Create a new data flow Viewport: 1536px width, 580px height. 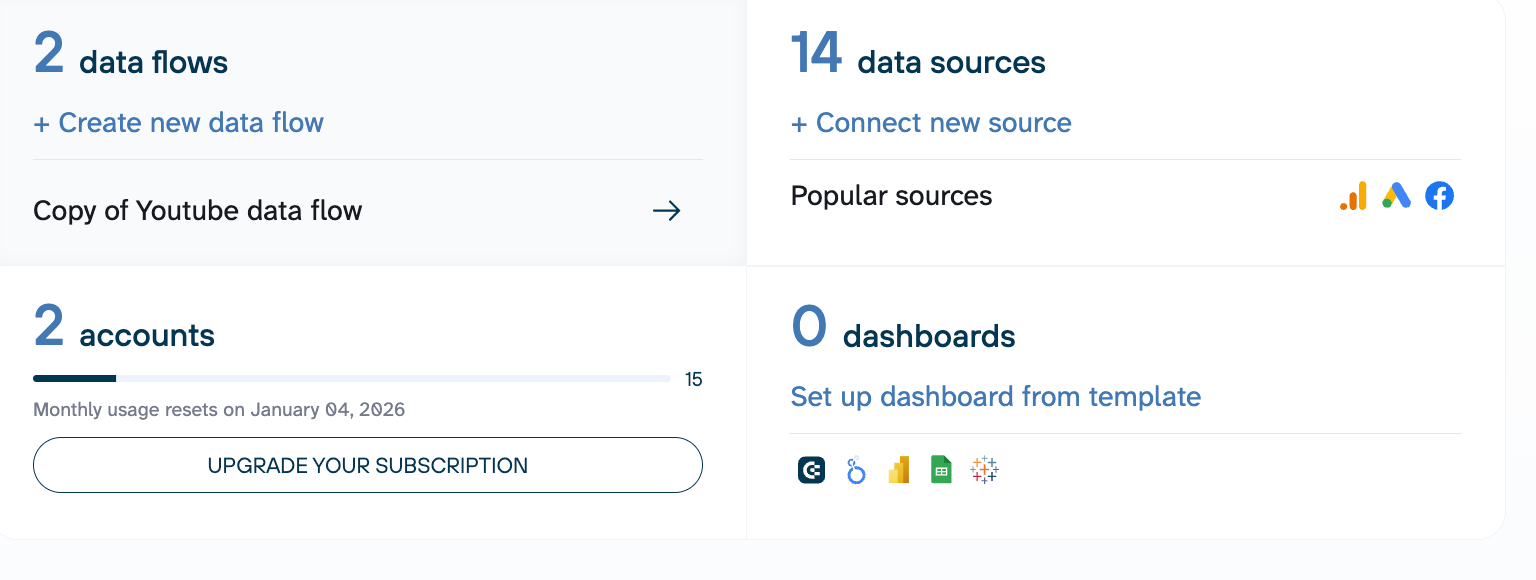[178, 123]
